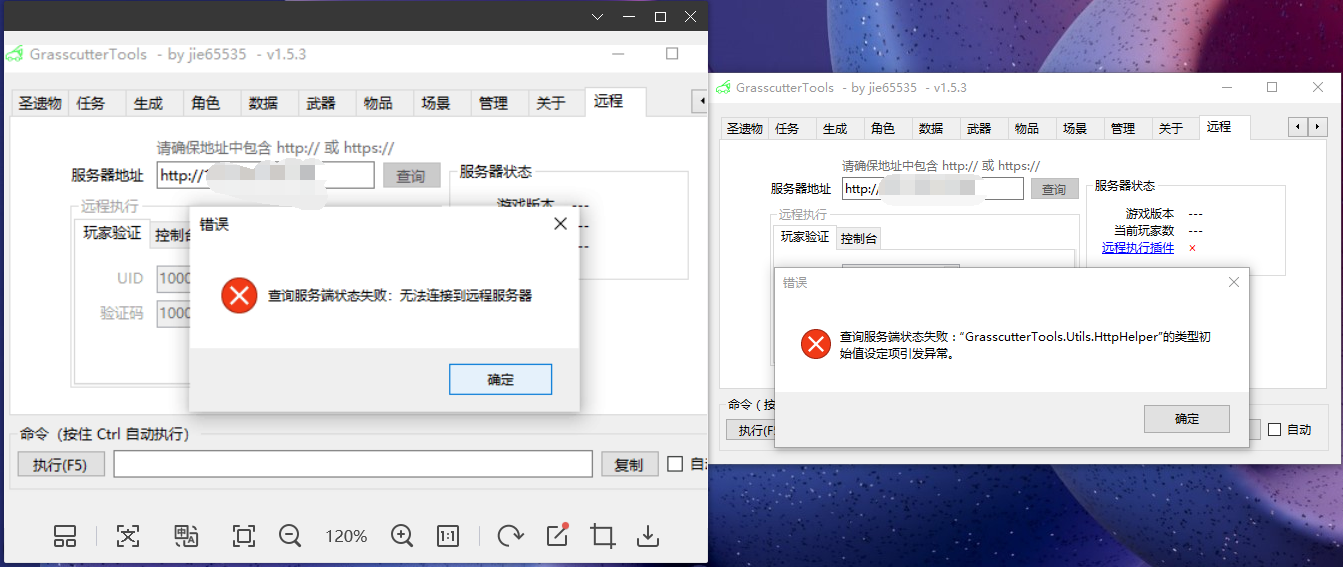Viewport: 1343px width, 567px height.
Task: Click red error icon beside 无法连接到远程服务器 message
Action: click(x=239, y=296)
